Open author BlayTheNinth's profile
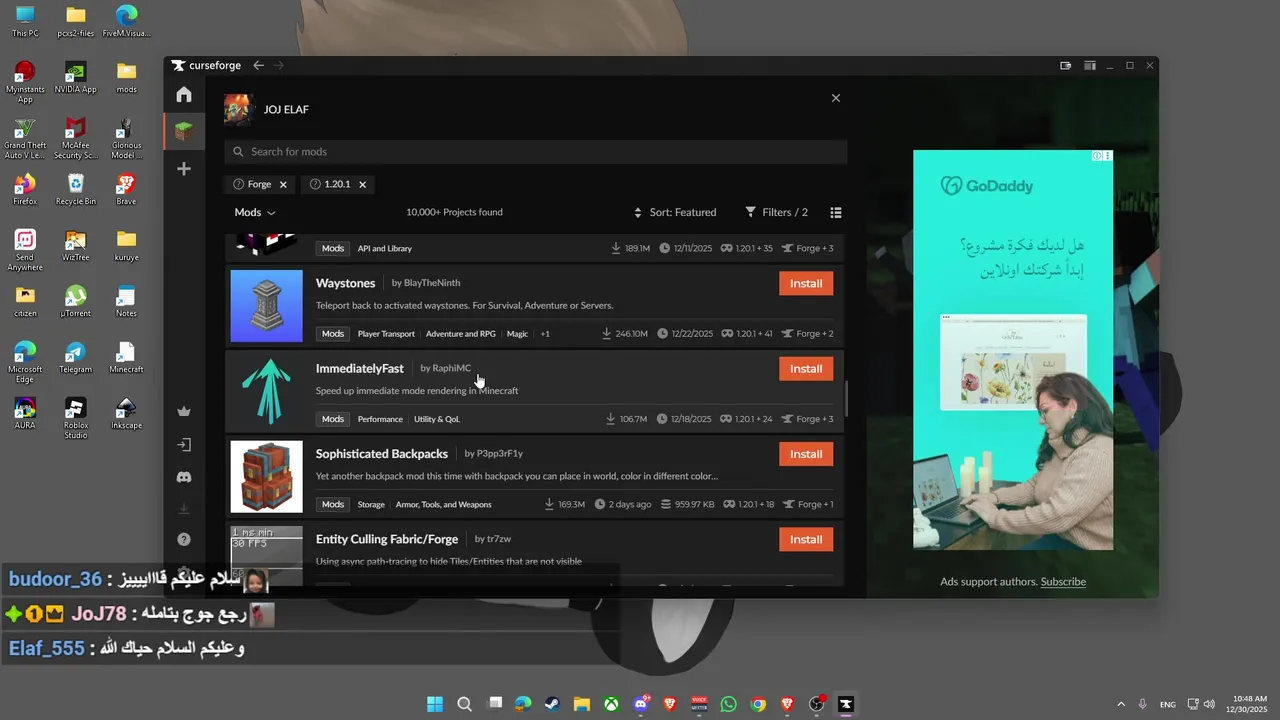 click(x=432, y=283)
